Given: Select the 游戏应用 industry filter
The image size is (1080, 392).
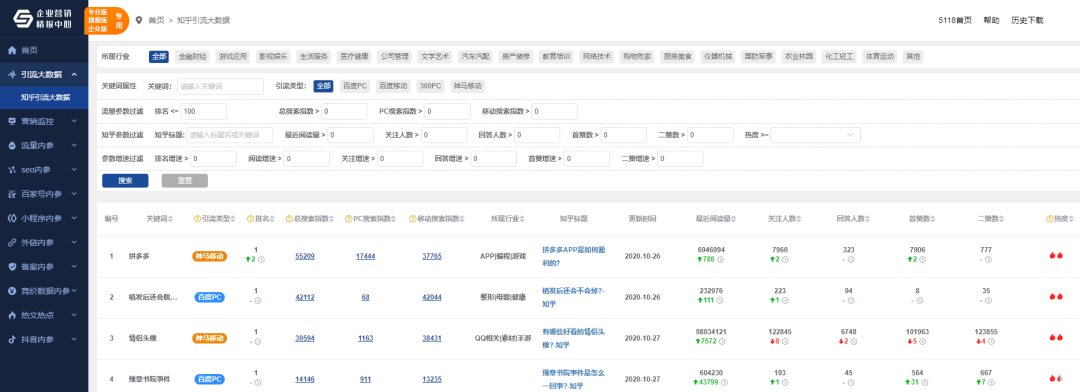Looking at the screenshot, I should tap(232, 56).
